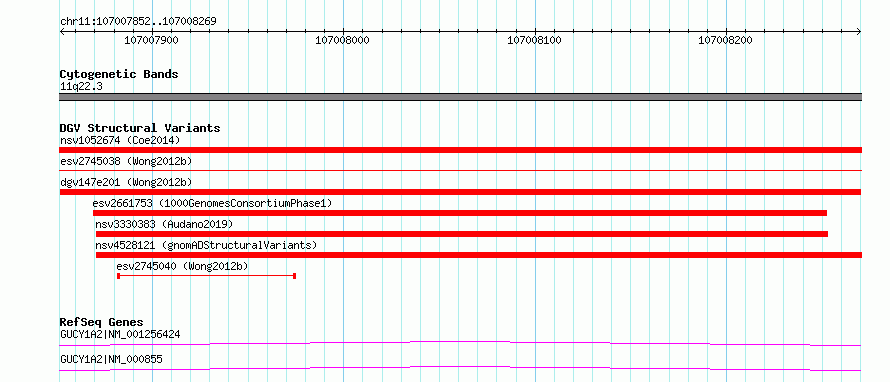Open the nsv3330383 (Audano2019) label

(x=164, y=224)
